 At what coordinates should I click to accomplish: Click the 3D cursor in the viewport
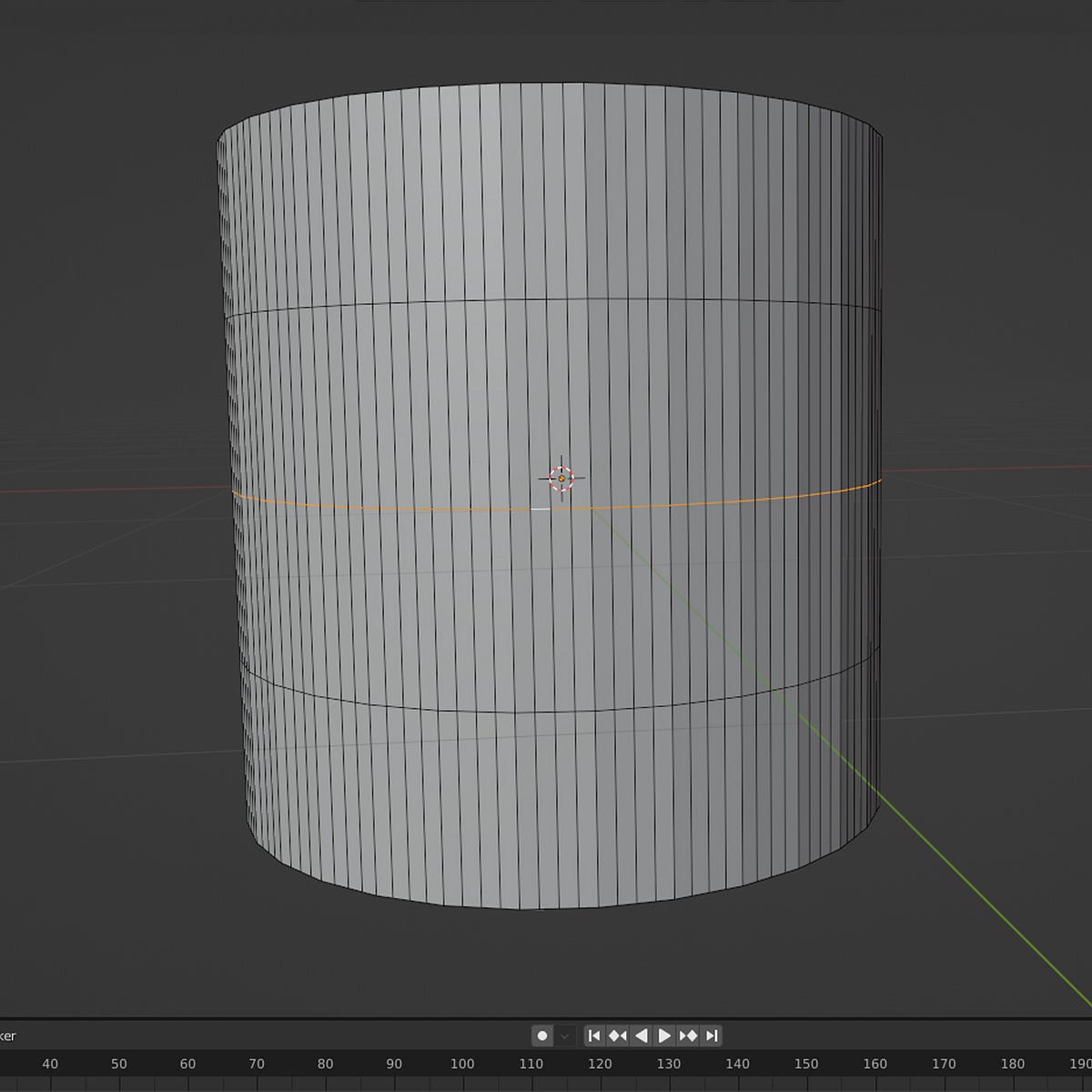pyautogui.click(x=563, y=477)
